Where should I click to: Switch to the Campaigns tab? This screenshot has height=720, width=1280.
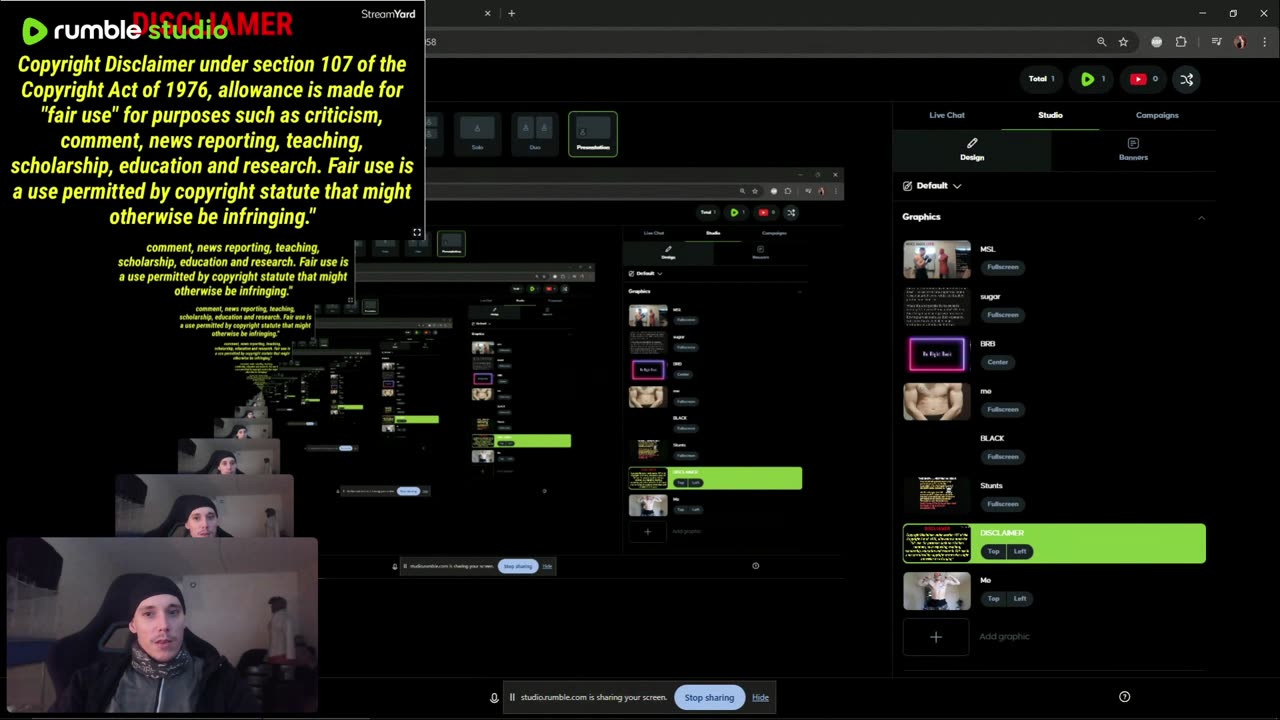click(1157, 115)
